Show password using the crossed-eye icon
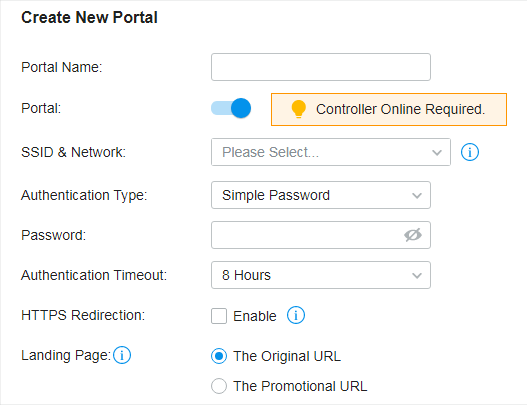 (413, 235)
